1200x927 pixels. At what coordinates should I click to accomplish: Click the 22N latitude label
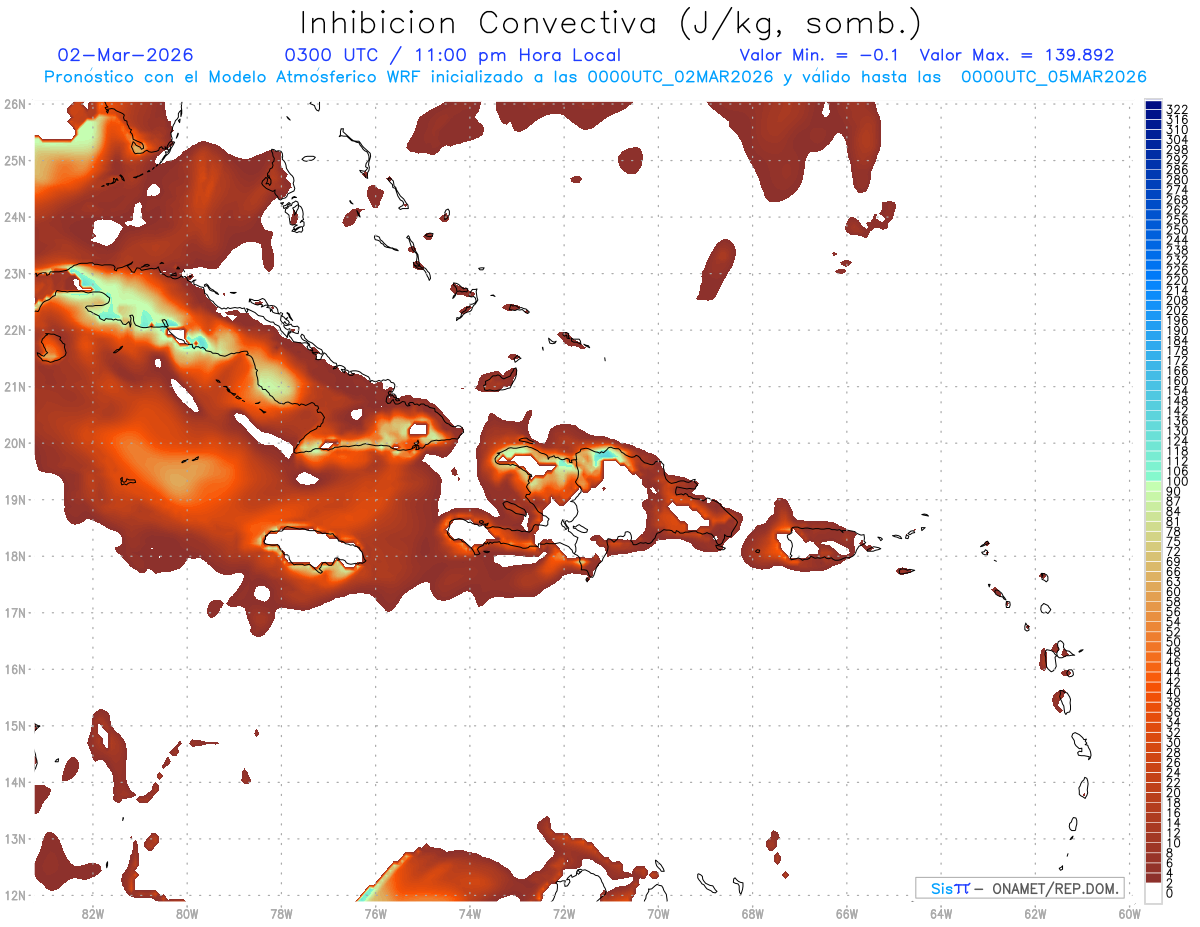15,330
